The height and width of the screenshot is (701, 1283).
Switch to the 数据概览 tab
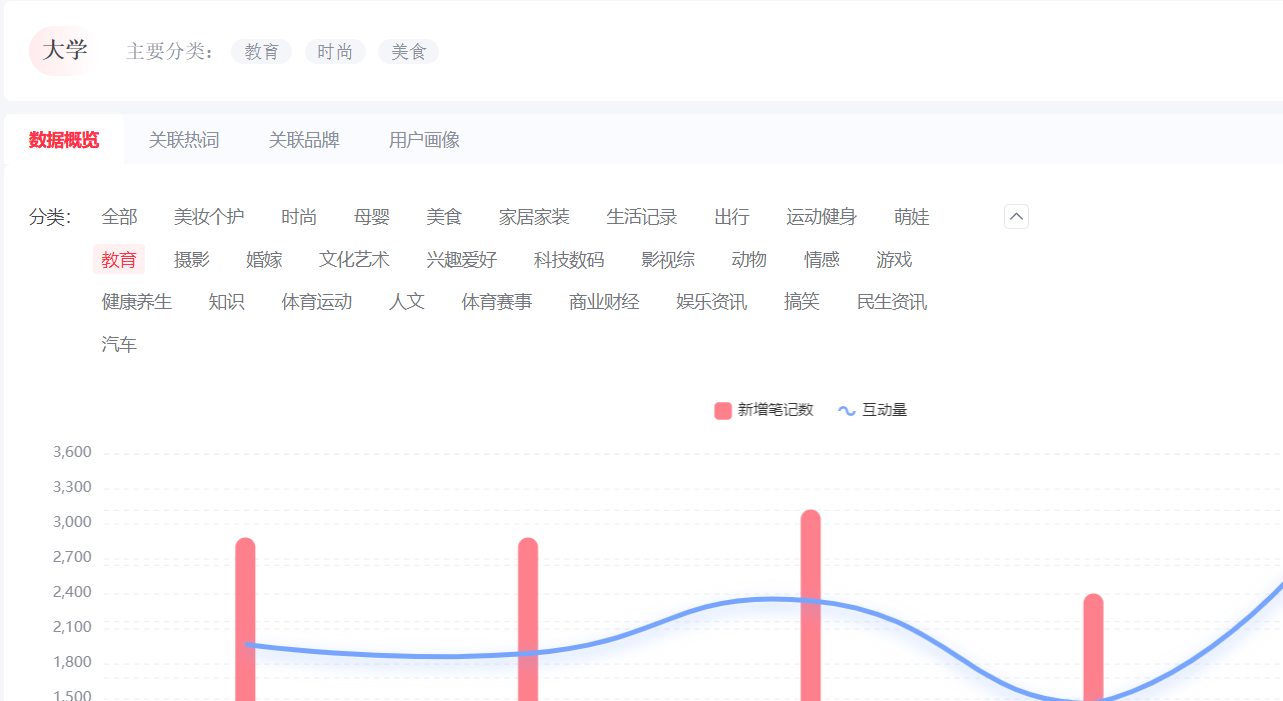(64, 140)
